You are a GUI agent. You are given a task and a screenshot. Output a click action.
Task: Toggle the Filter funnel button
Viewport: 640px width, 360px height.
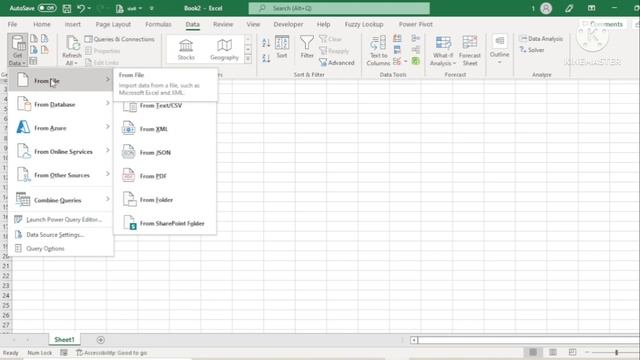307,47
